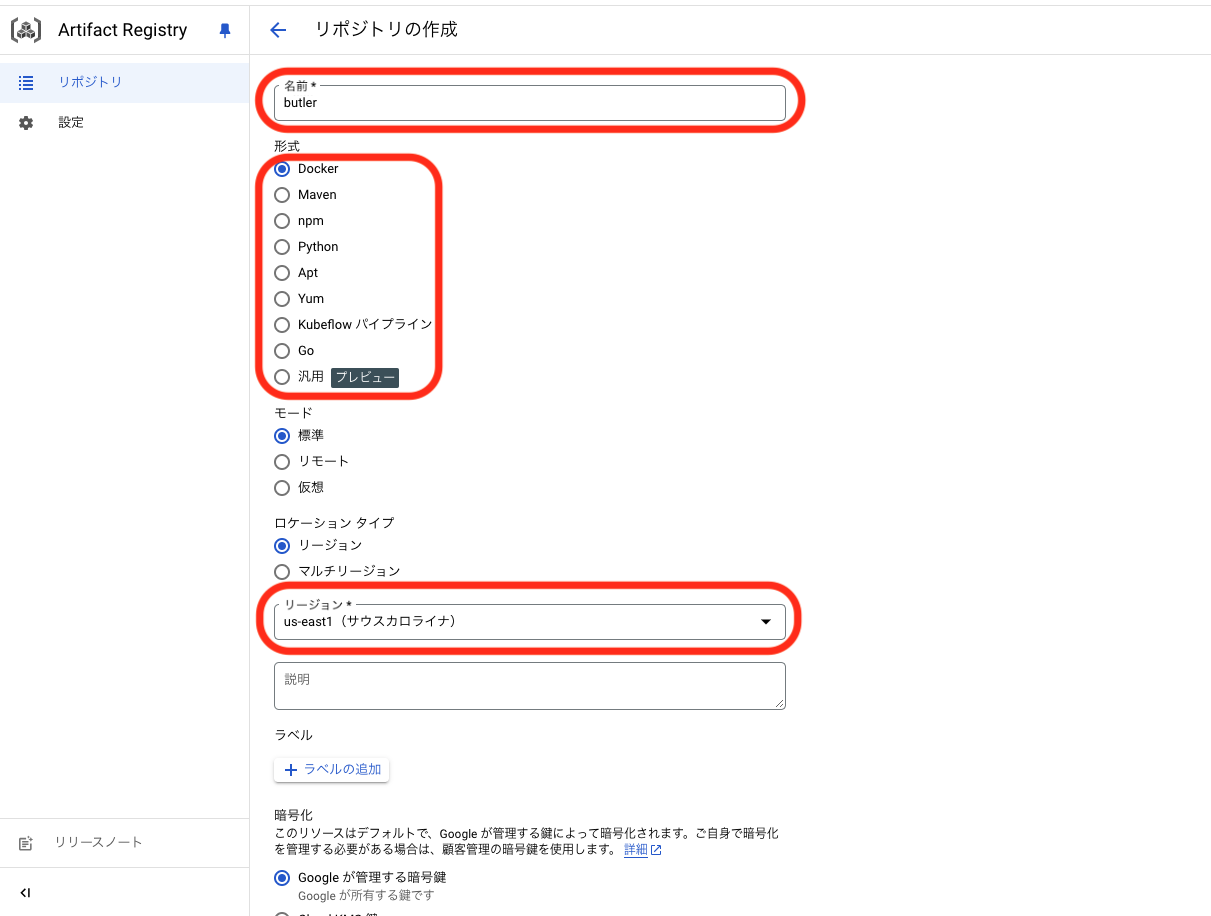Screen dimensions: 1211x916
Task: Click the Artifact Registry logo icon
Action: tap(25, 29)
